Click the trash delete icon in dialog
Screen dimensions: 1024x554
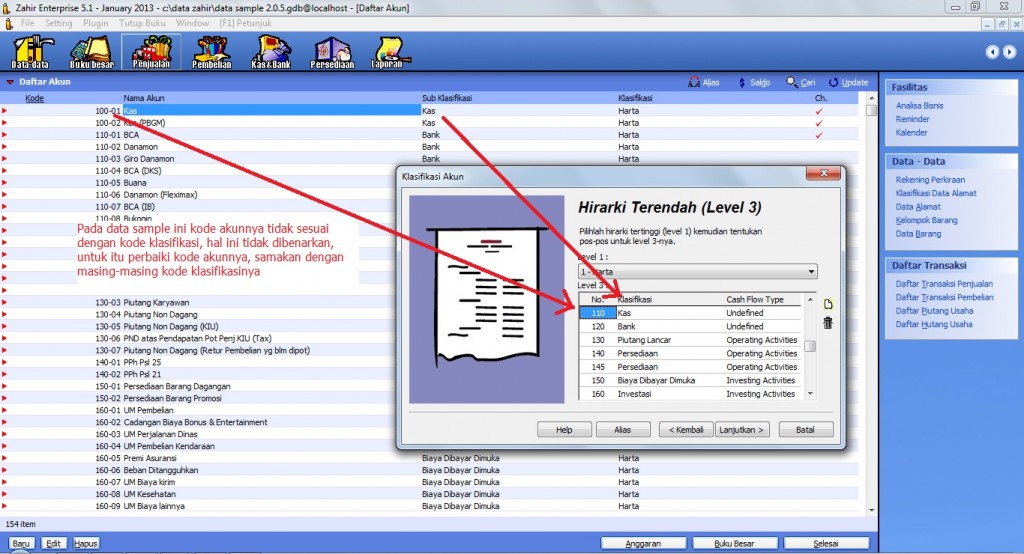[x=827, y=322]
